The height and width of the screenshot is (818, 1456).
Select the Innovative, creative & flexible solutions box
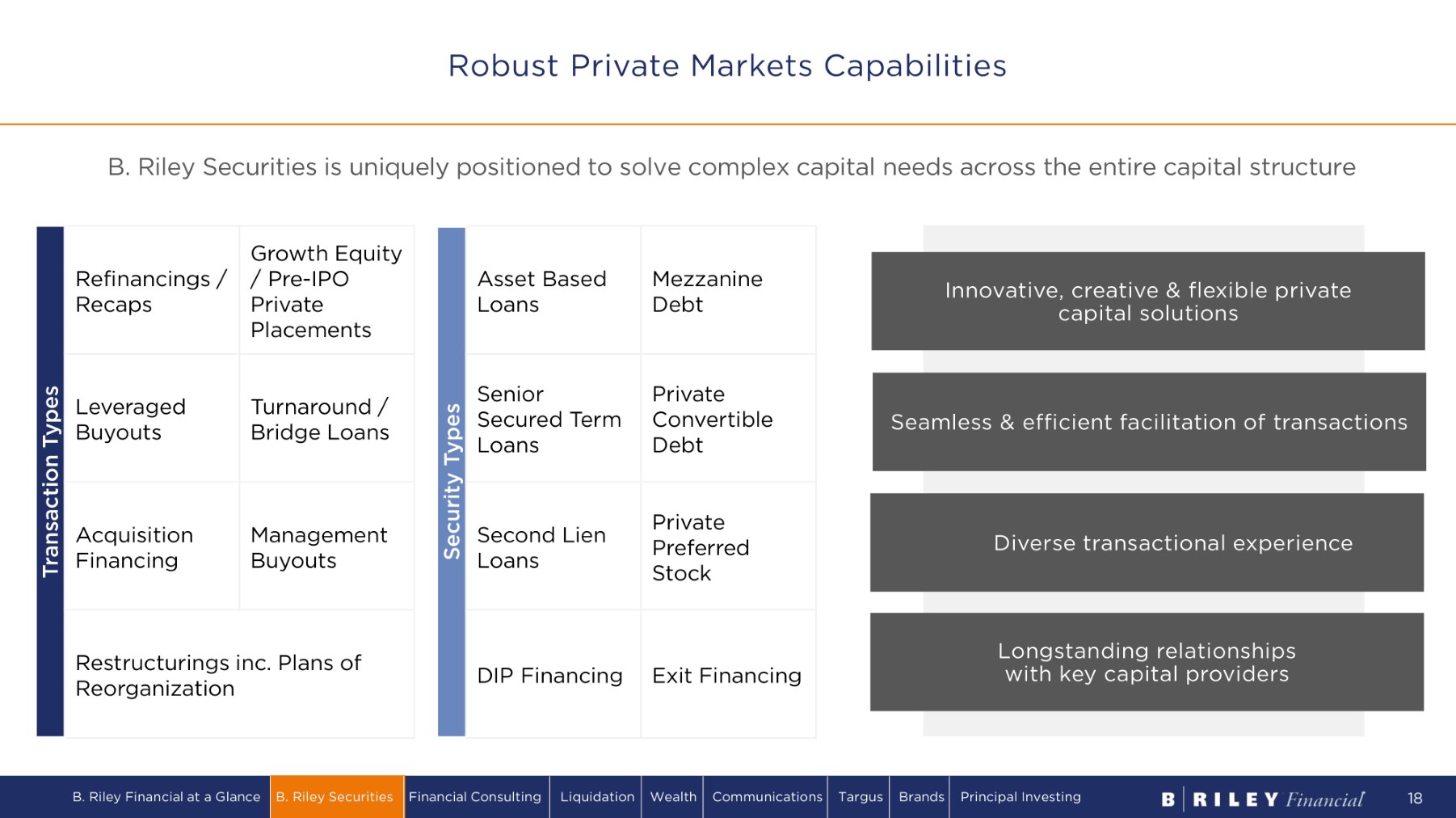[x=1147, y=301]
